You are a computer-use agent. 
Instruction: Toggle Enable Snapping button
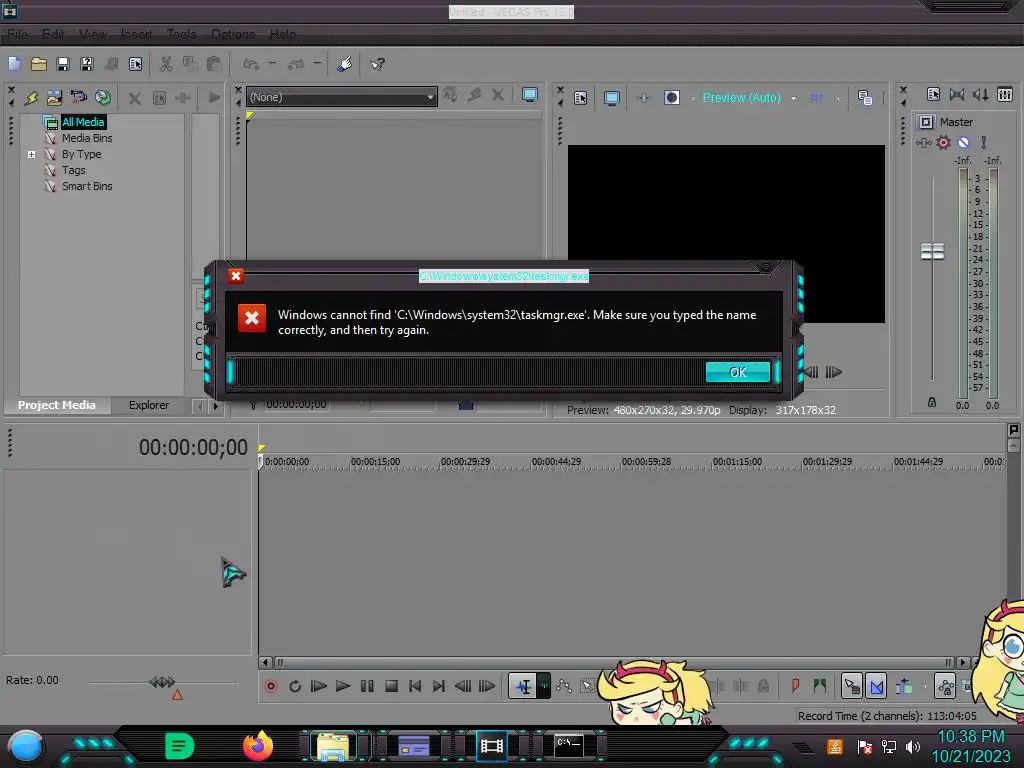[852, 686]
